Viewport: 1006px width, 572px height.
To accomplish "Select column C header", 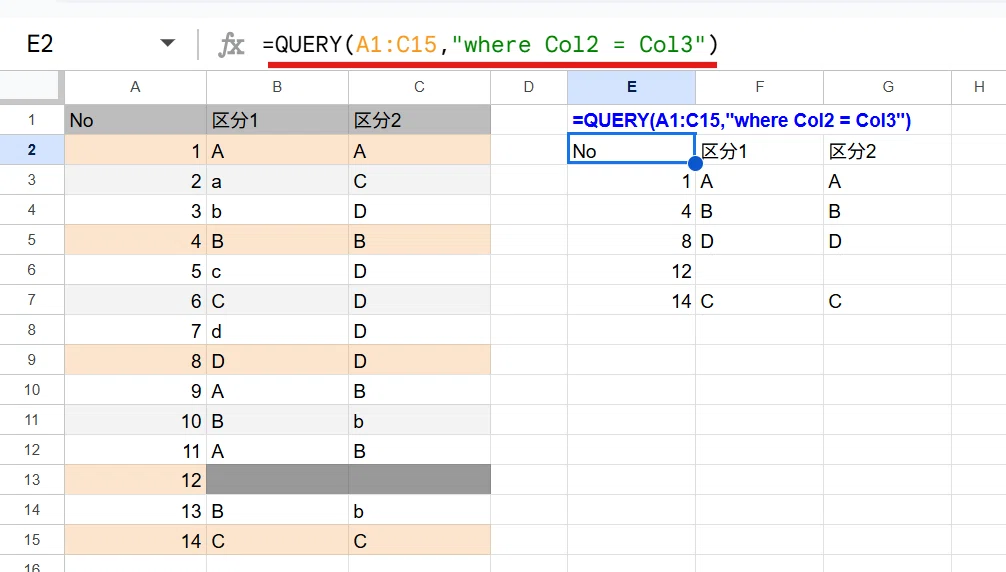I will tap(419, 87).
